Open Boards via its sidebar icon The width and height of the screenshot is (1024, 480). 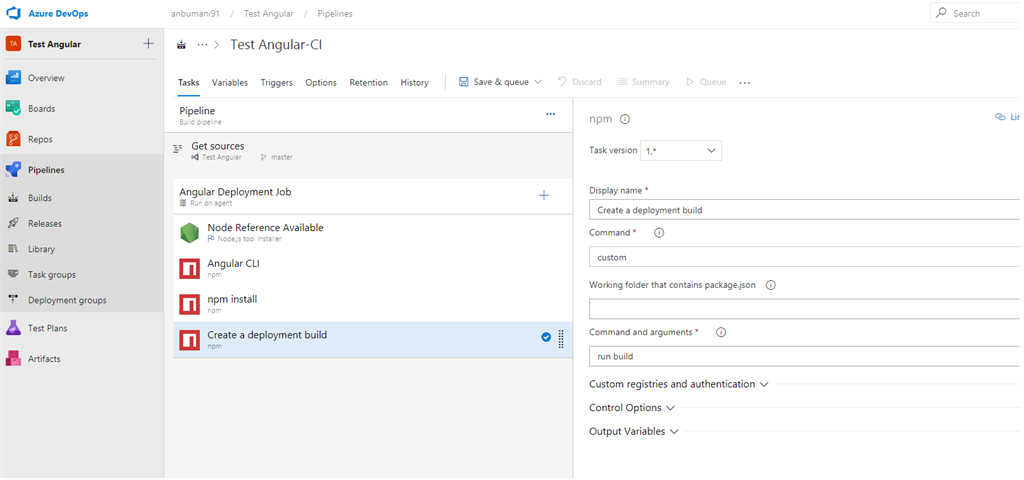tap(14, 108)
